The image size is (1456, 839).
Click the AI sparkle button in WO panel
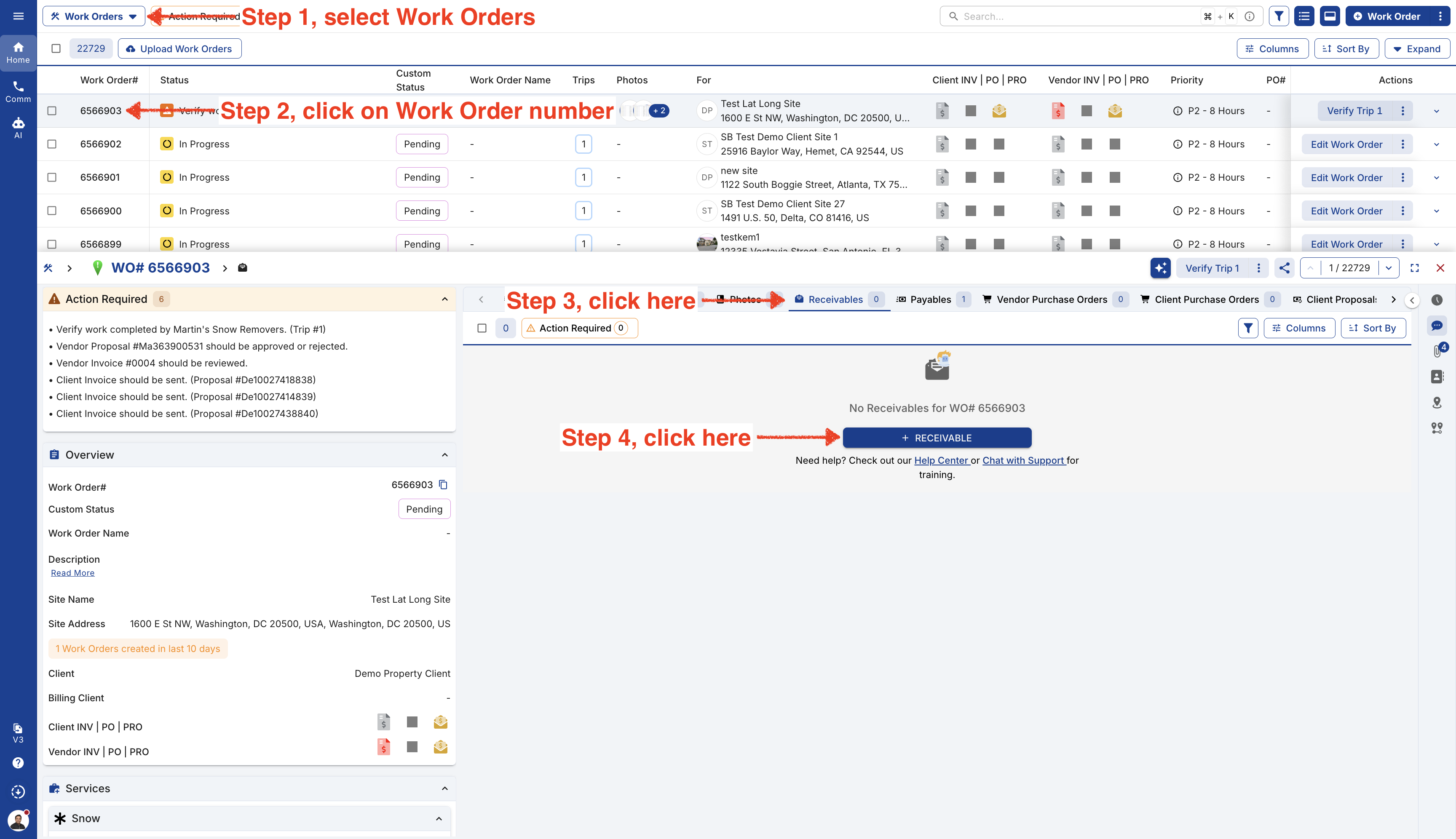click(1160, 268)
